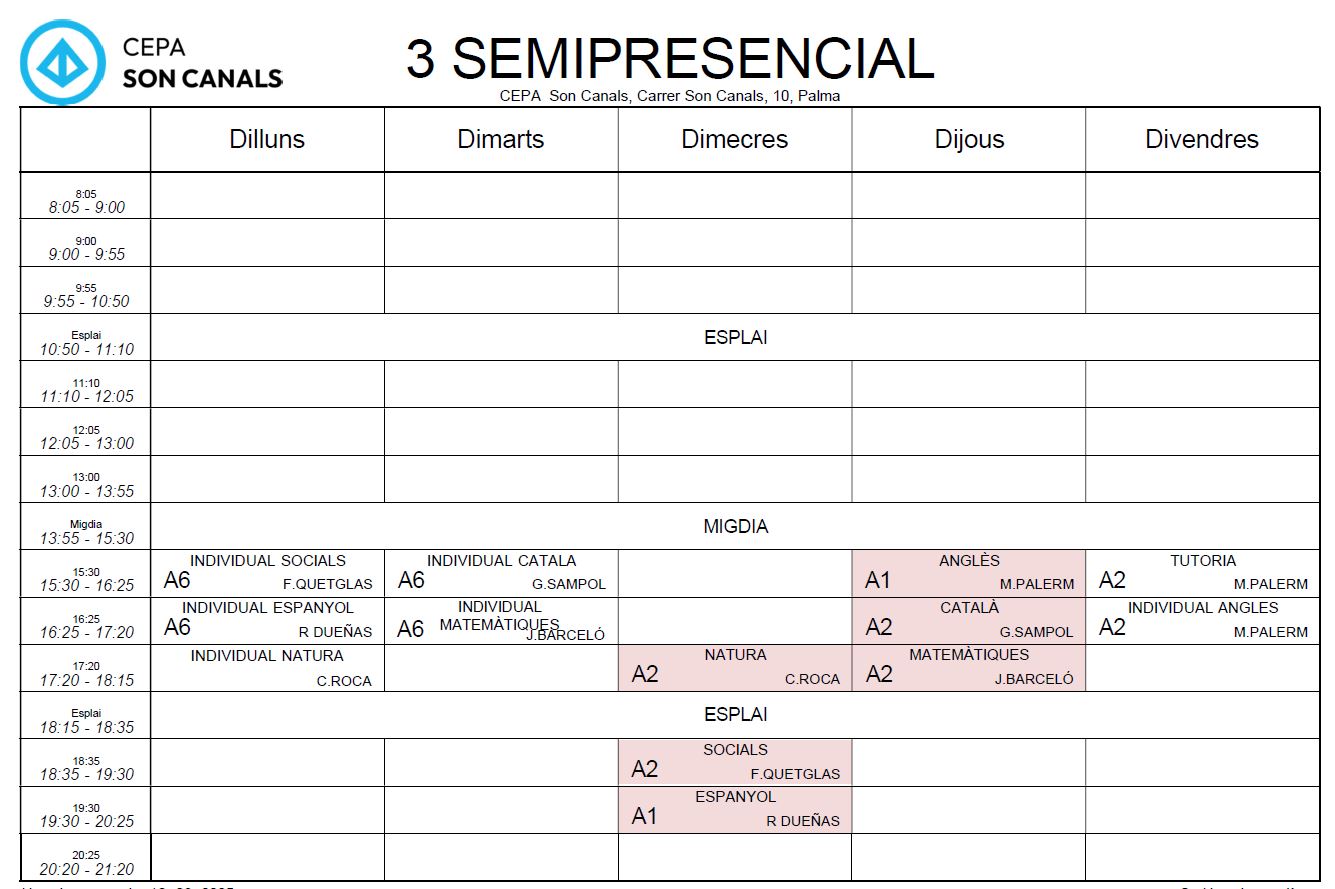Screen dimensions: 1335x889
Task: Click the 15:30 - 16:25 time slot
Action: (86, 580)
